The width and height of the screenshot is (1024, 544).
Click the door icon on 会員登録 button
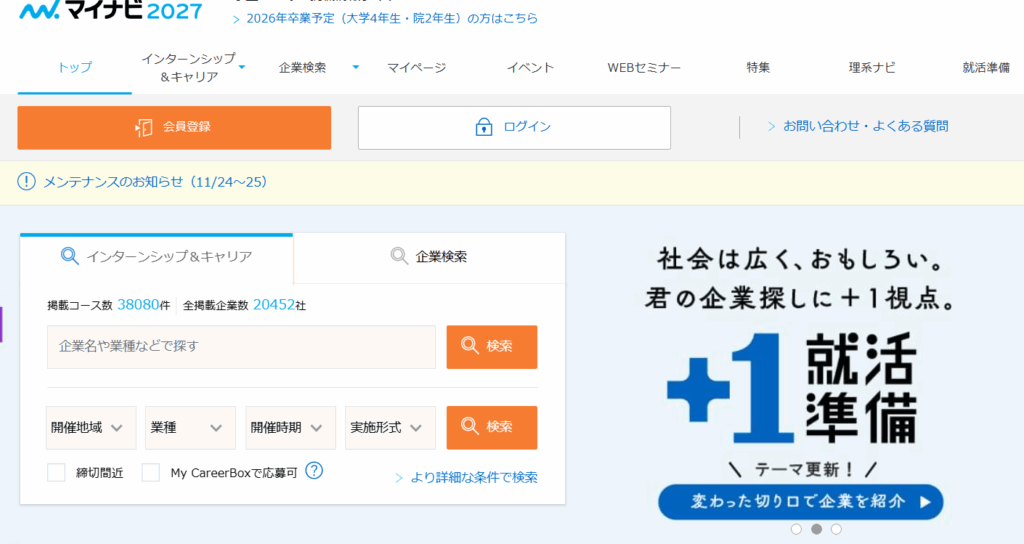pos(144,127)
